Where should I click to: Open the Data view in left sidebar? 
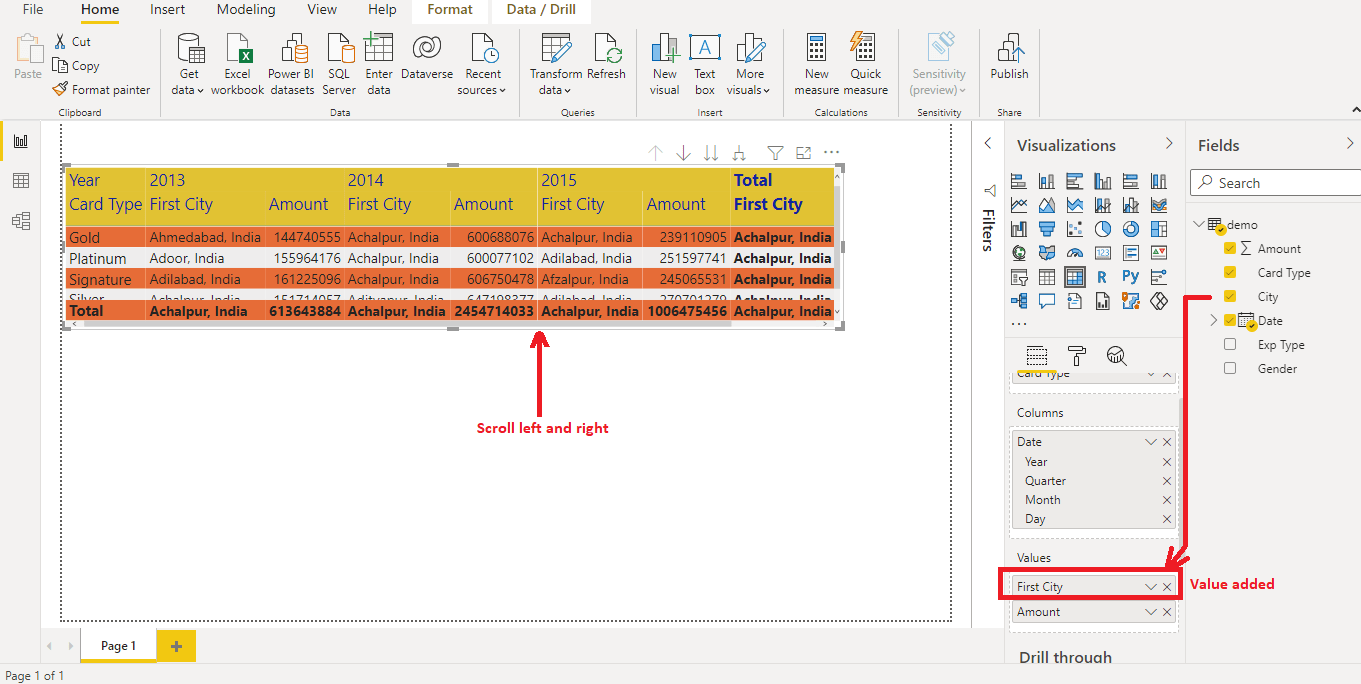(21, 181)
